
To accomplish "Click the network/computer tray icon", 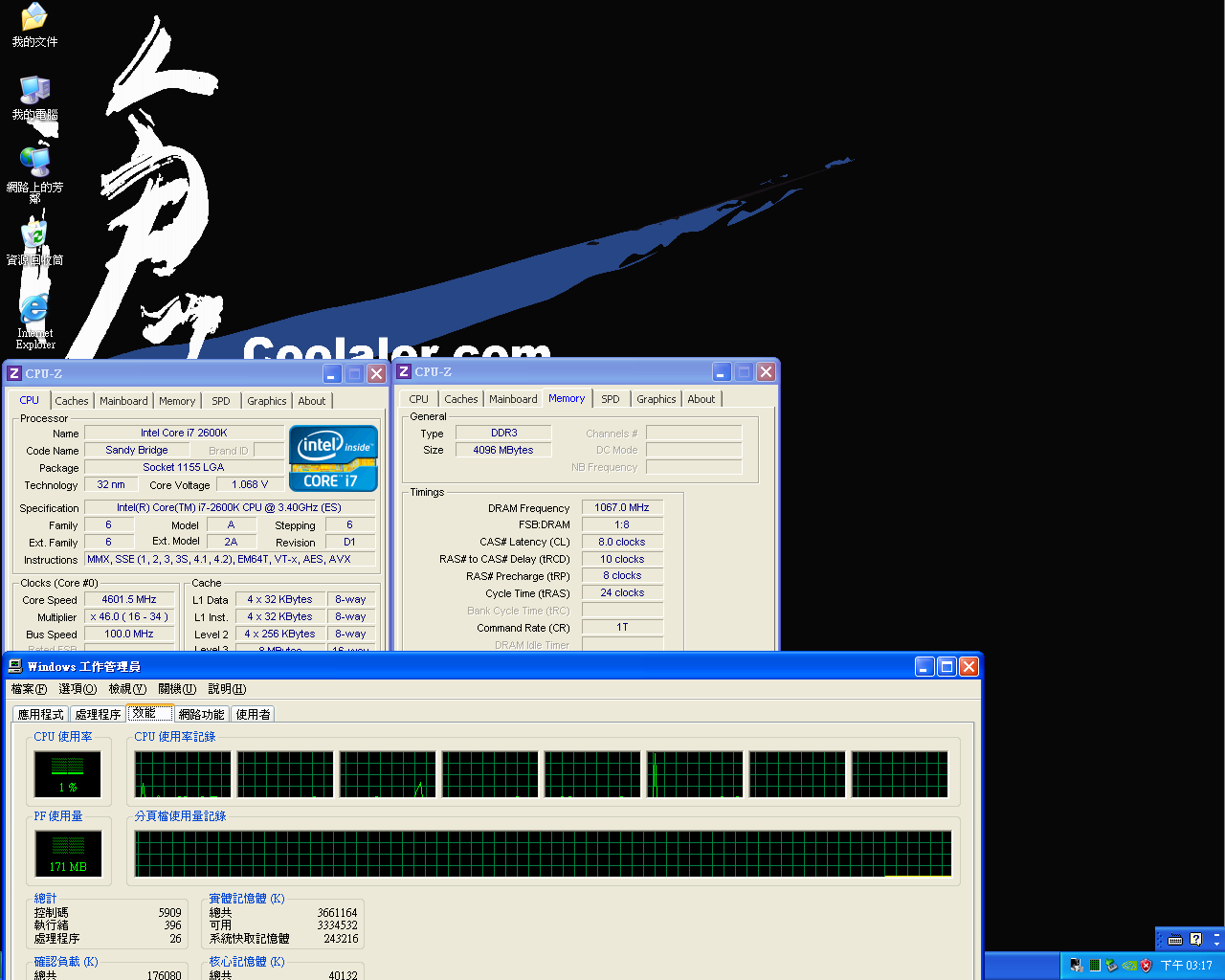I will pyautogui.click(x=1077, y=965).
